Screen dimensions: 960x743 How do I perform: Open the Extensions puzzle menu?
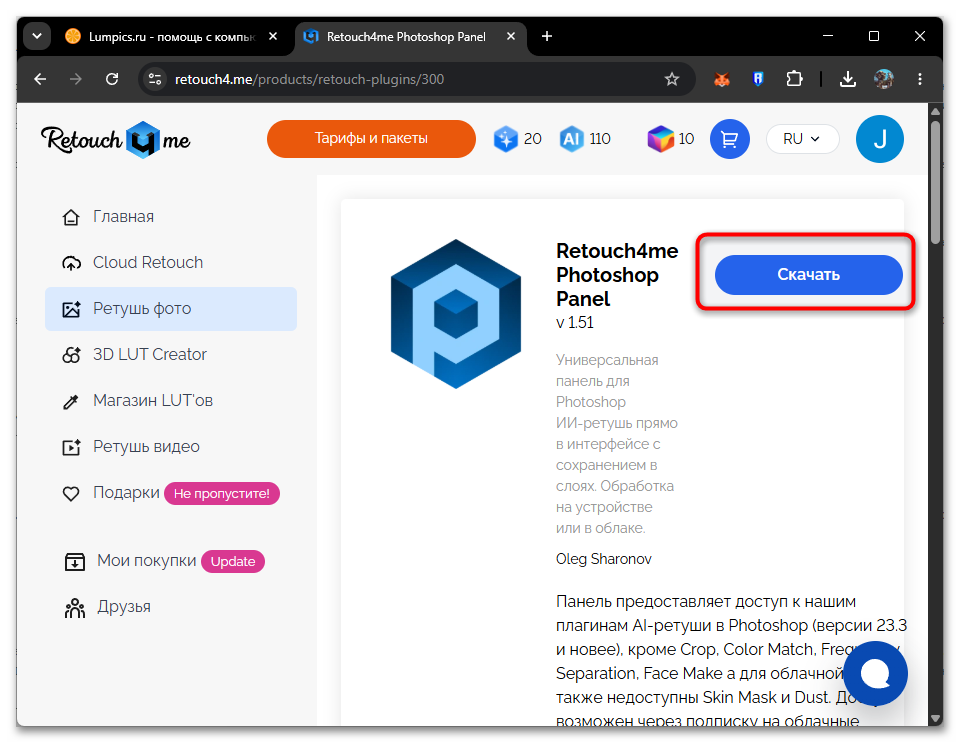794,79
